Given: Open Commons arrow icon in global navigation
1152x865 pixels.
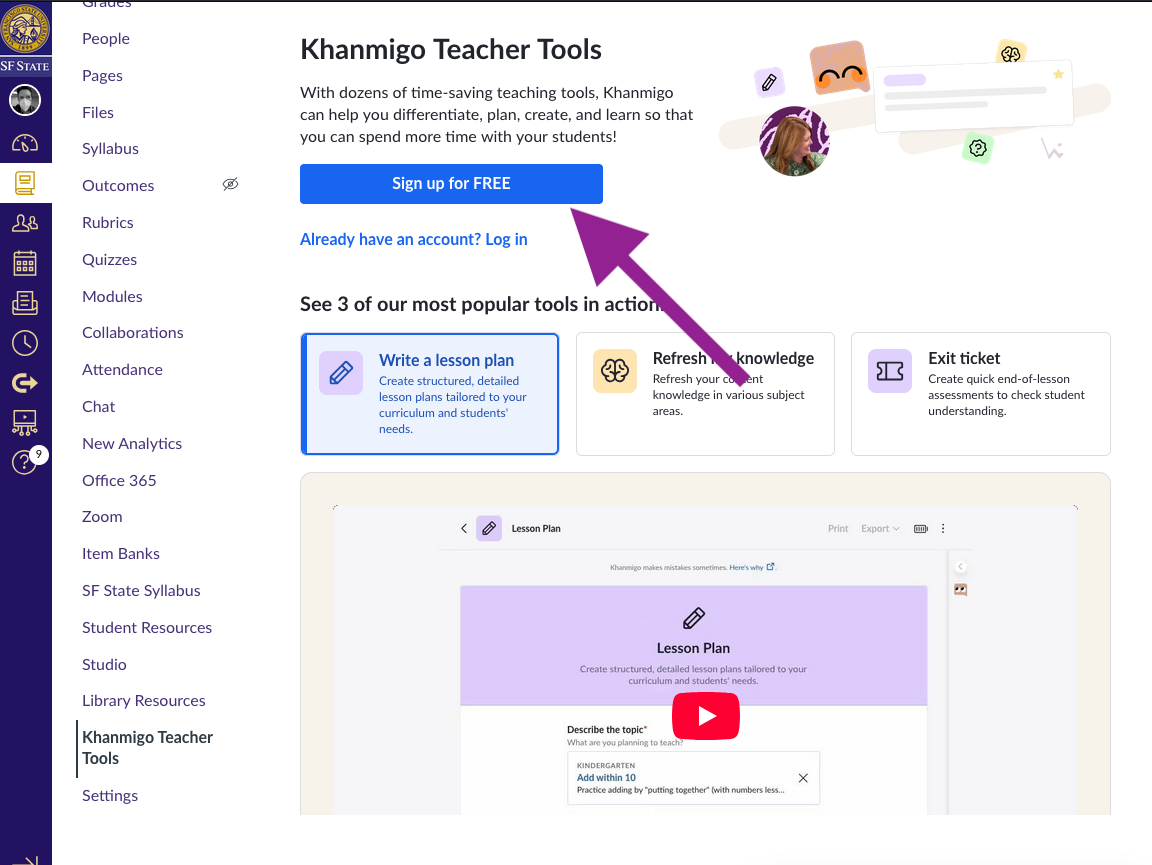Looking at the screenshot, I should [x=25, y=383].
